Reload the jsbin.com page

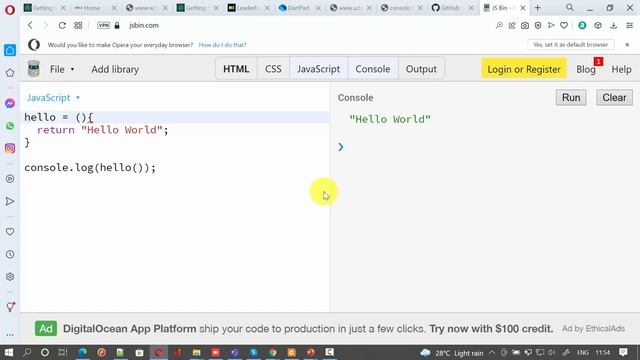[x=62, y=25]
